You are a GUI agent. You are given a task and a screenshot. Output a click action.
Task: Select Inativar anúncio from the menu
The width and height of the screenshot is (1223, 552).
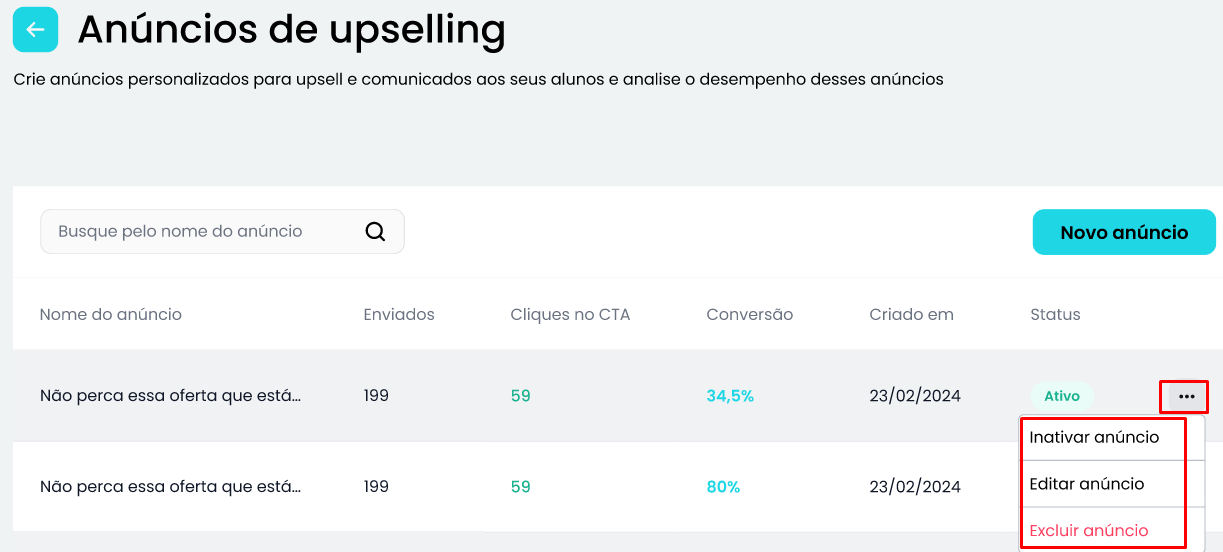tap(1094, 438)
